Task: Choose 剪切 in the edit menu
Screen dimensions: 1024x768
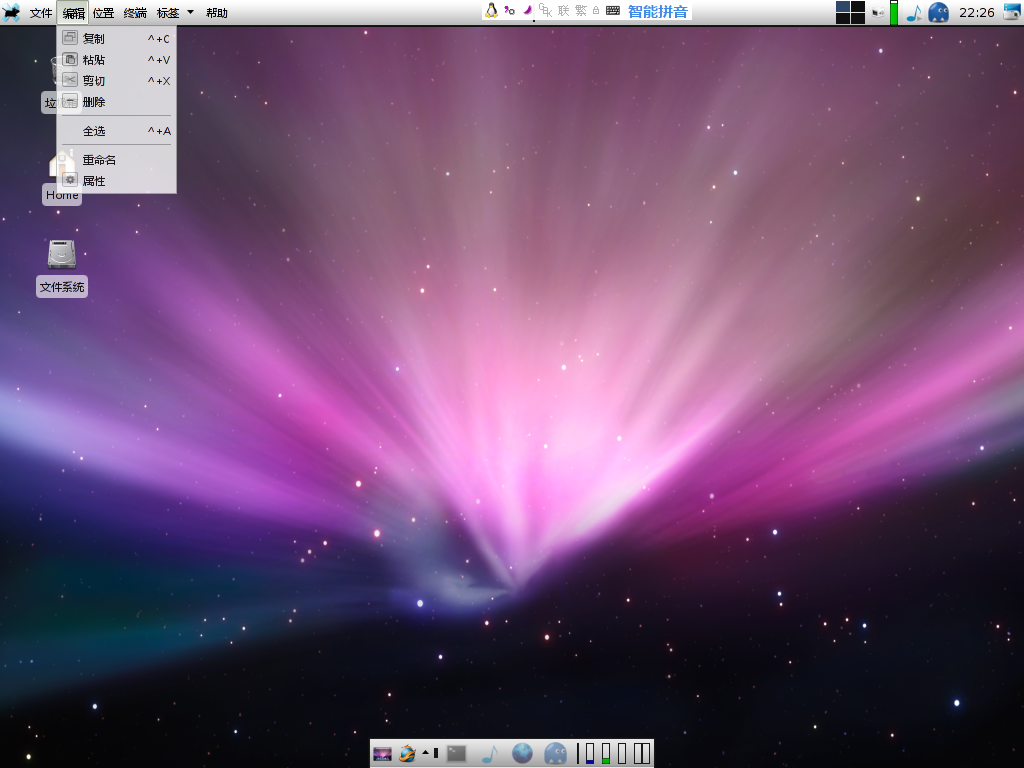Action: click(x=116, y=80)
